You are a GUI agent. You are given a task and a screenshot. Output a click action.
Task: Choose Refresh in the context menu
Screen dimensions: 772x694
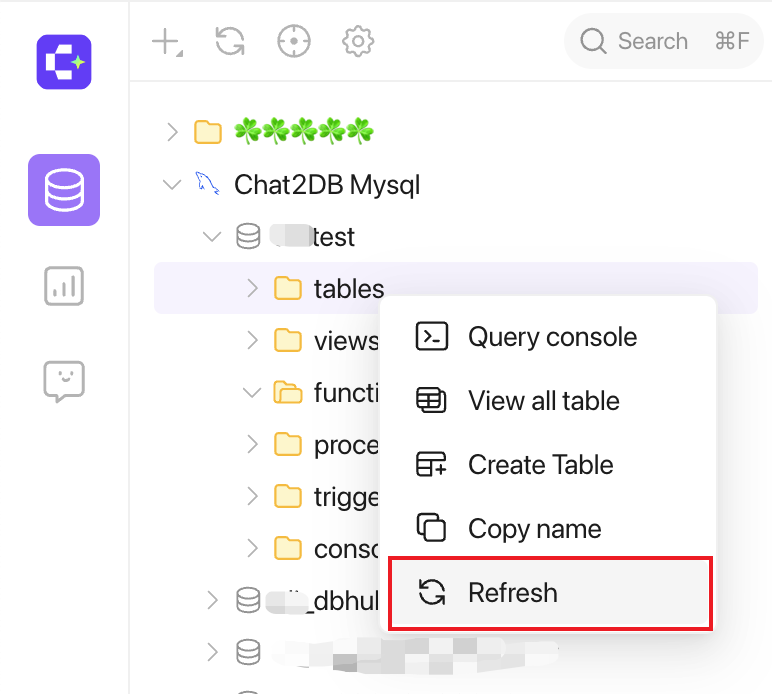550,593
